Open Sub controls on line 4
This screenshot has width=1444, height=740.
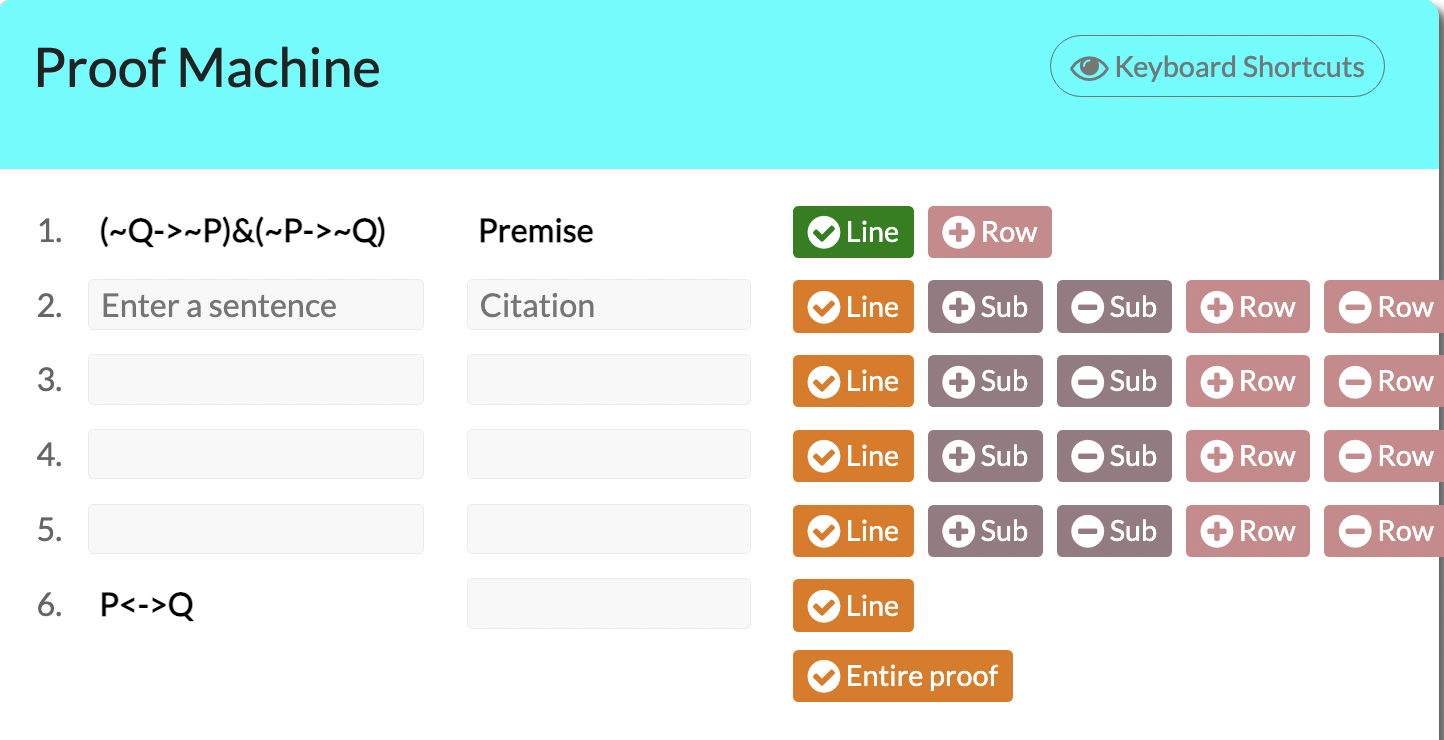point(985,456)
